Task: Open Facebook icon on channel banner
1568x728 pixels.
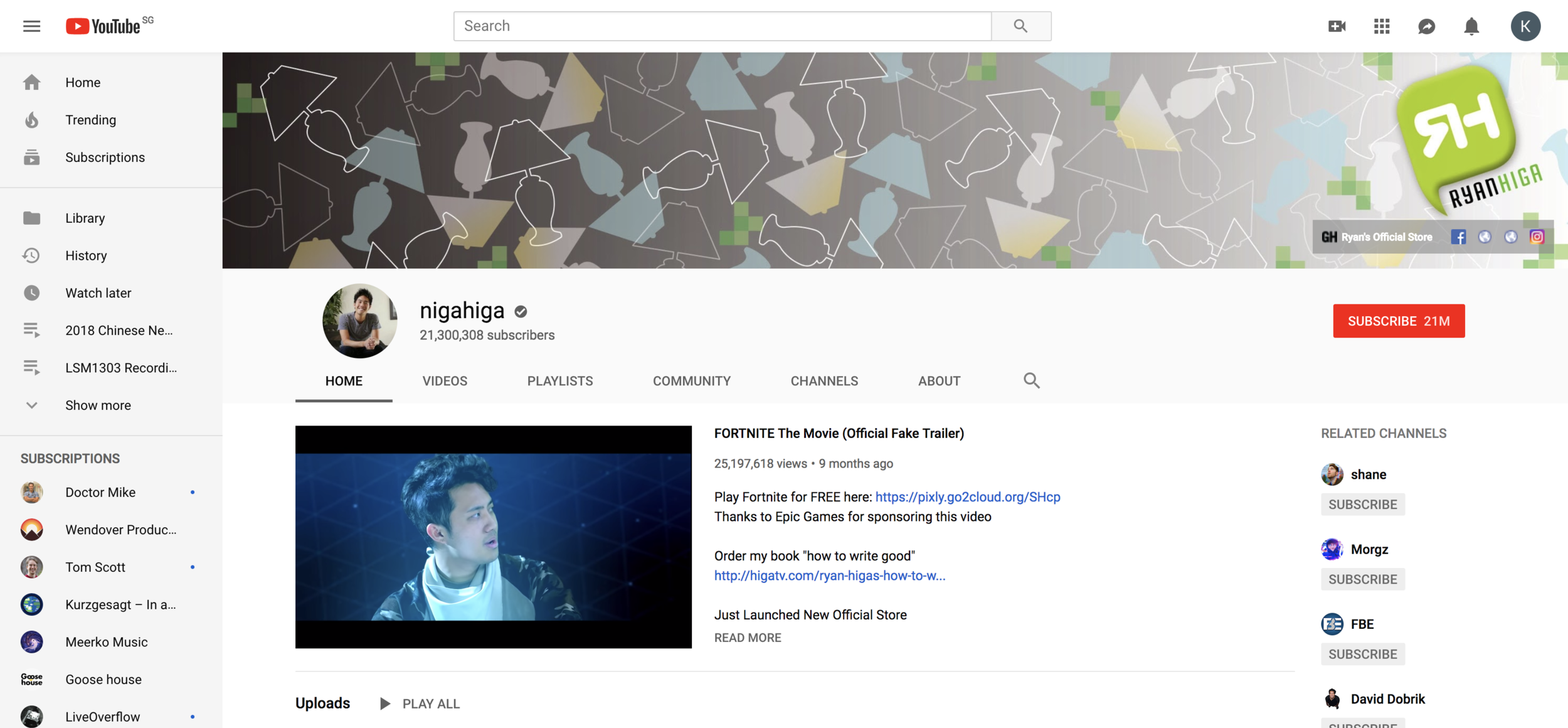Action: [x=1458, y=237]
